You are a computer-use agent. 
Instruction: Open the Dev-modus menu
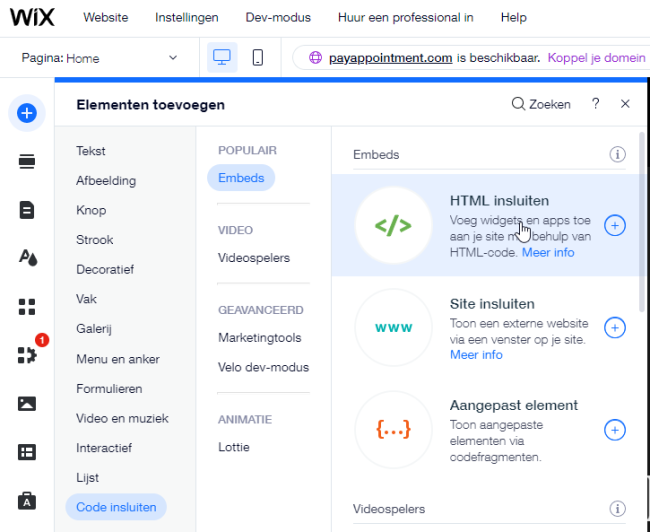click(x=278, y=18)
